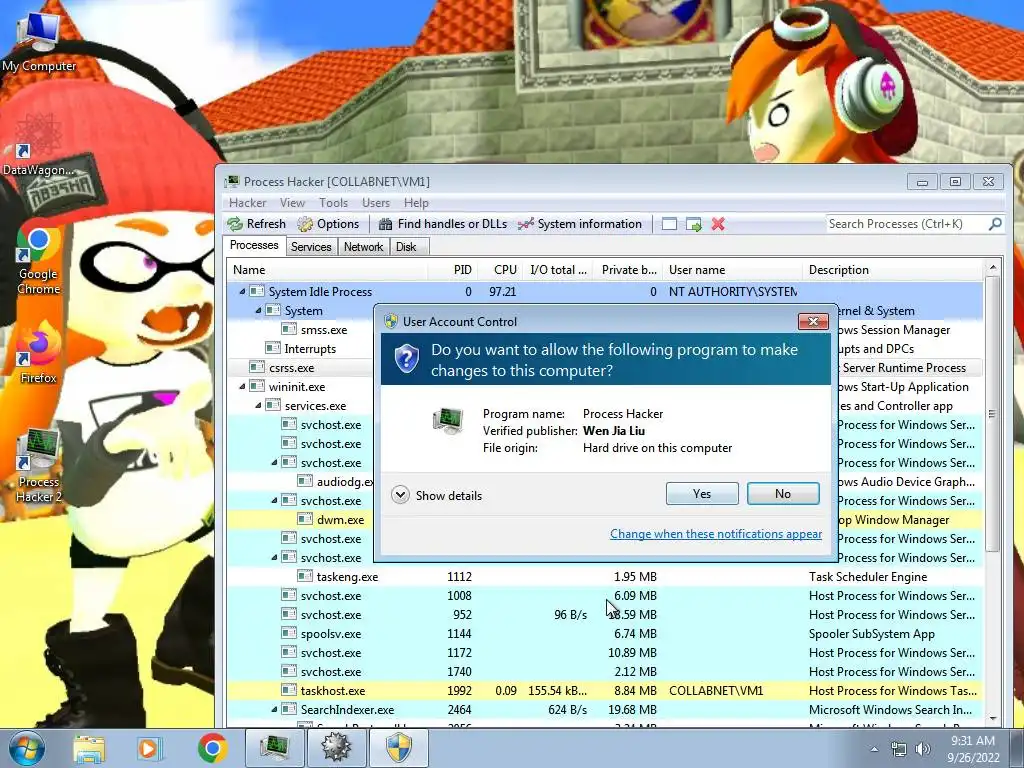The height and width of the screenshot is (768, 1024).
Task: Click the Windows Start button
Action: (x=27, y=748)
